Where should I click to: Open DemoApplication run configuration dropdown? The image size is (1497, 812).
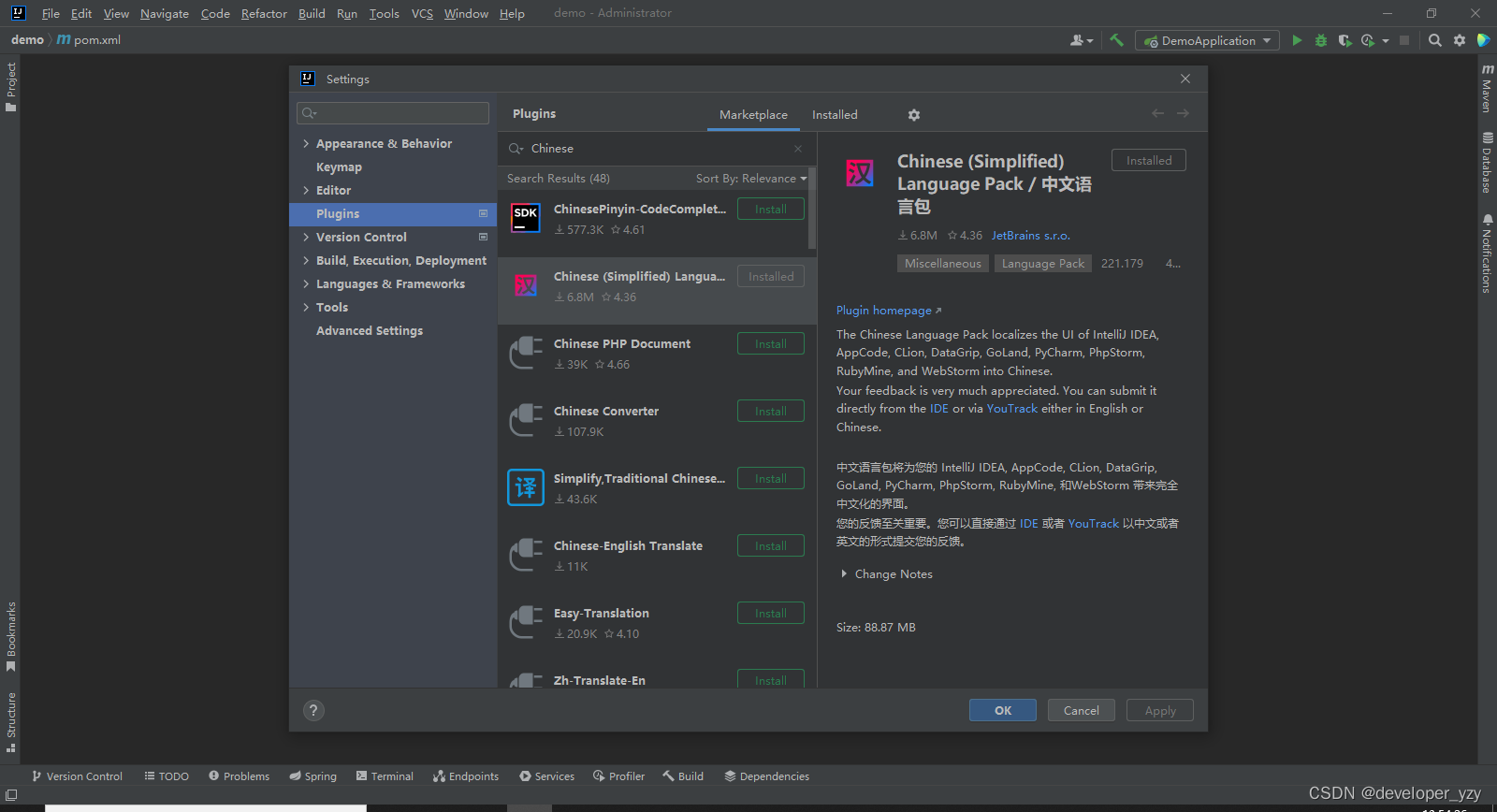point(1207,40)
